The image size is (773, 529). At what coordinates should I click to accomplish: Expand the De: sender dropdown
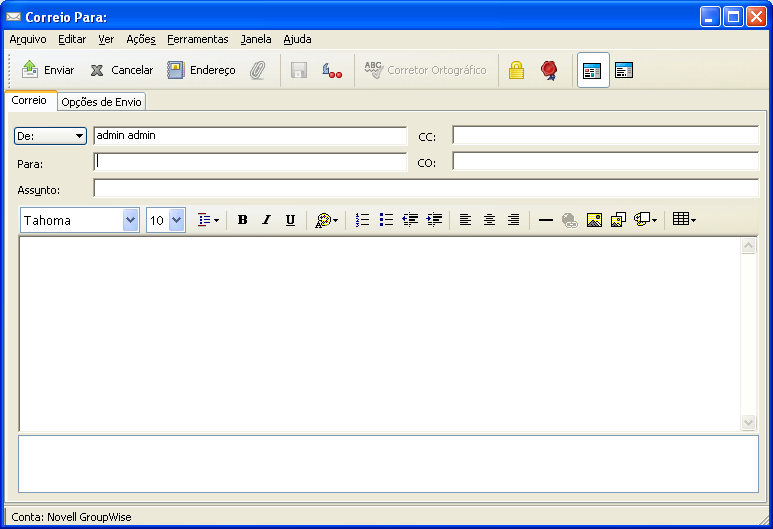pos(50,136)
